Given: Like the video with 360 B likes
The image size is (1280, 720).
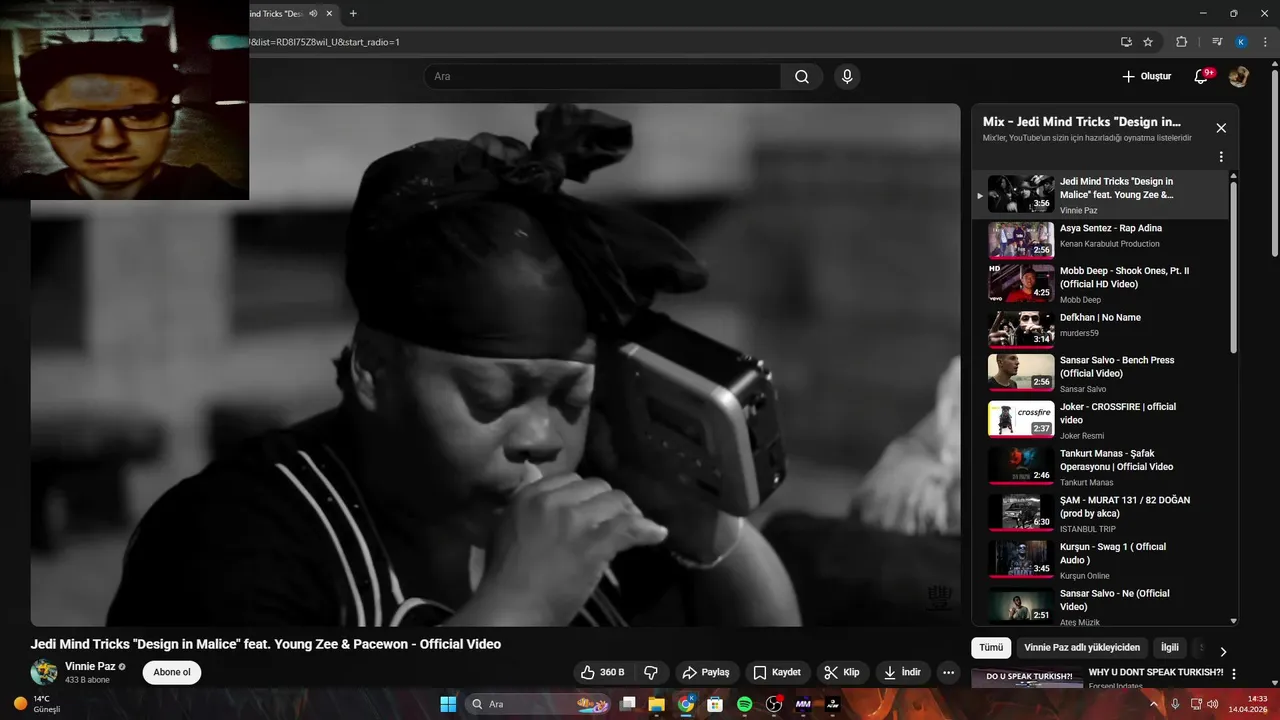Looking at the screenshot, I should [x=602, y=673].
